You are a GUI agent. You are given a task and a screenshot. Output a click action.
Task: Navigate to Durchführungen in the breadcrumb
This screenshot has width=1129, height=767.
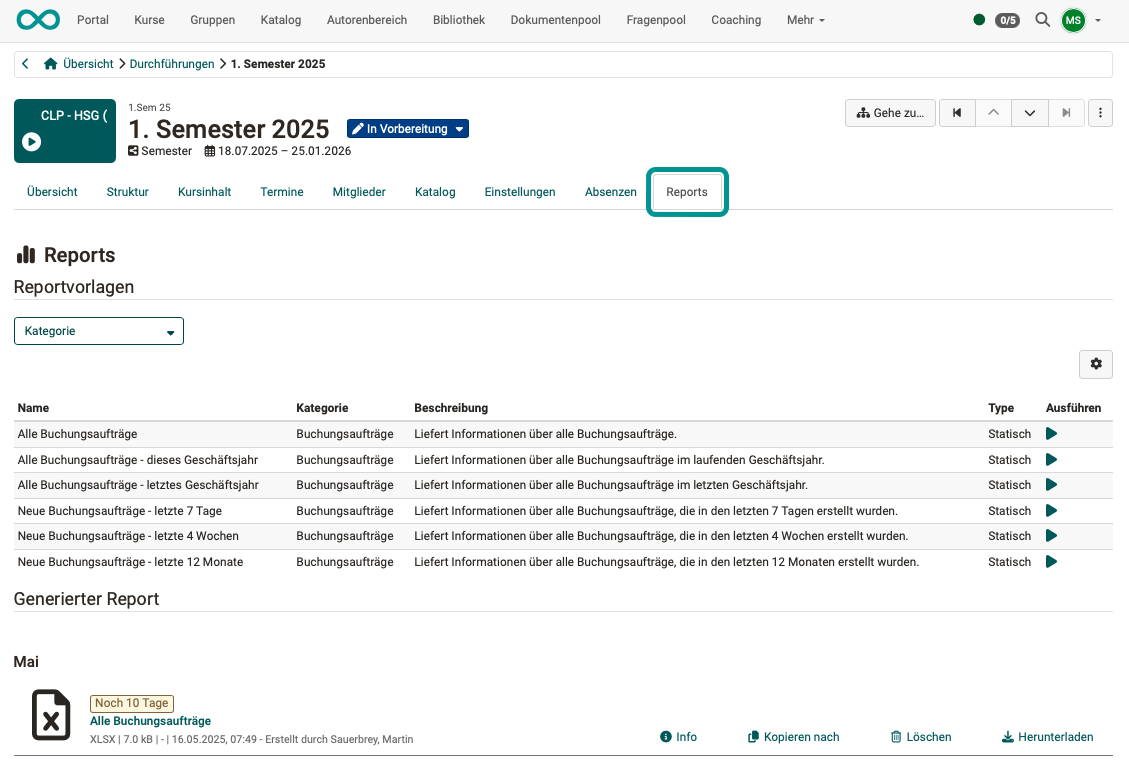click(172, 63)
